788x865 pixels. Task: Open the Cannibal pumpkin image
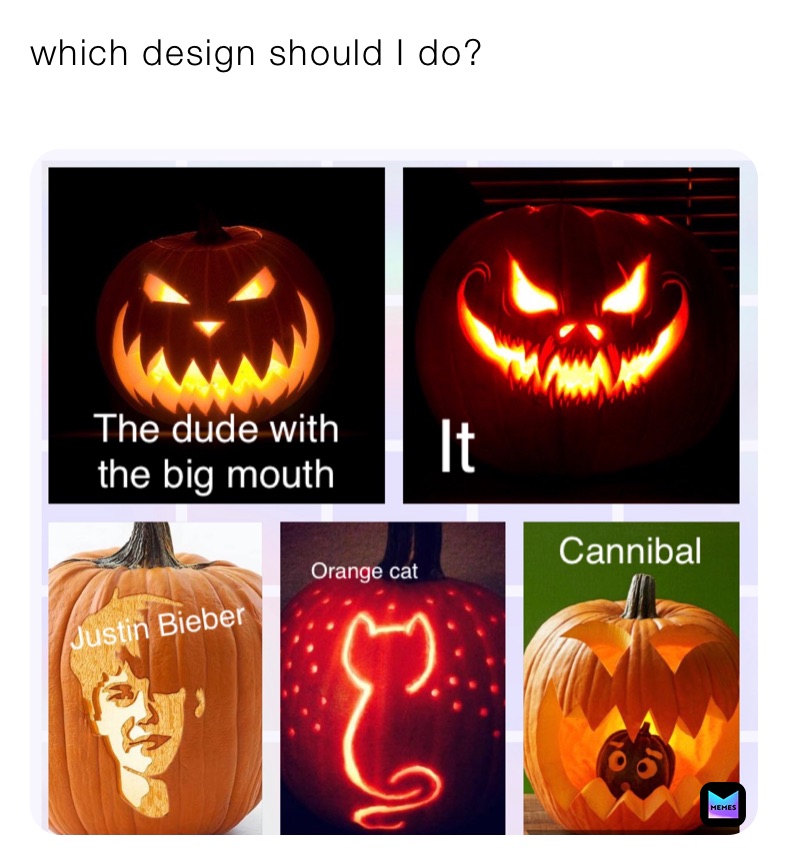(x=631, y=678)
